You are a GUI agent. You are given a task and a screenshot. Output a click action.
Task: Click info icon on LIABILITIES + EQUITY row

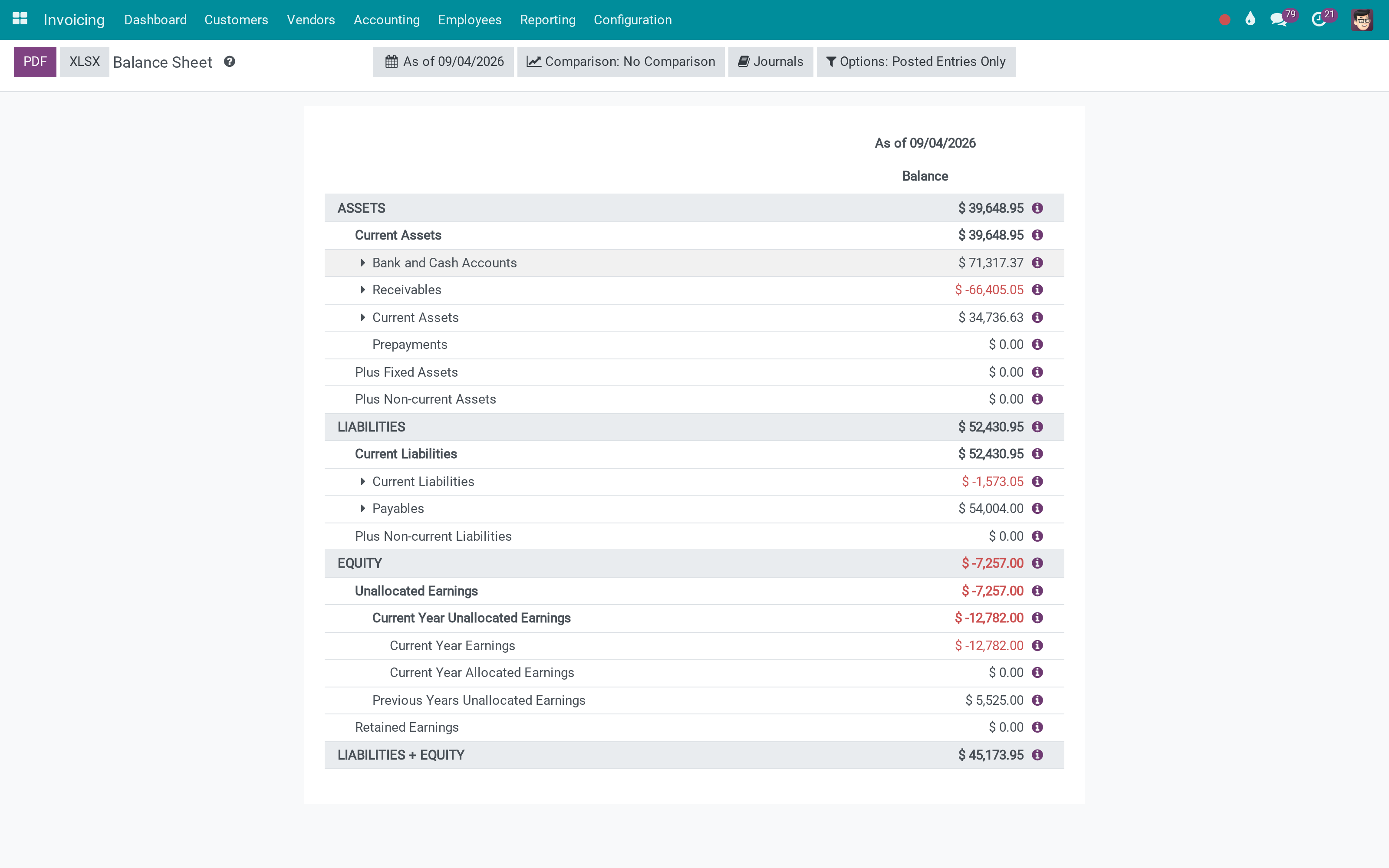point(1037,754)
